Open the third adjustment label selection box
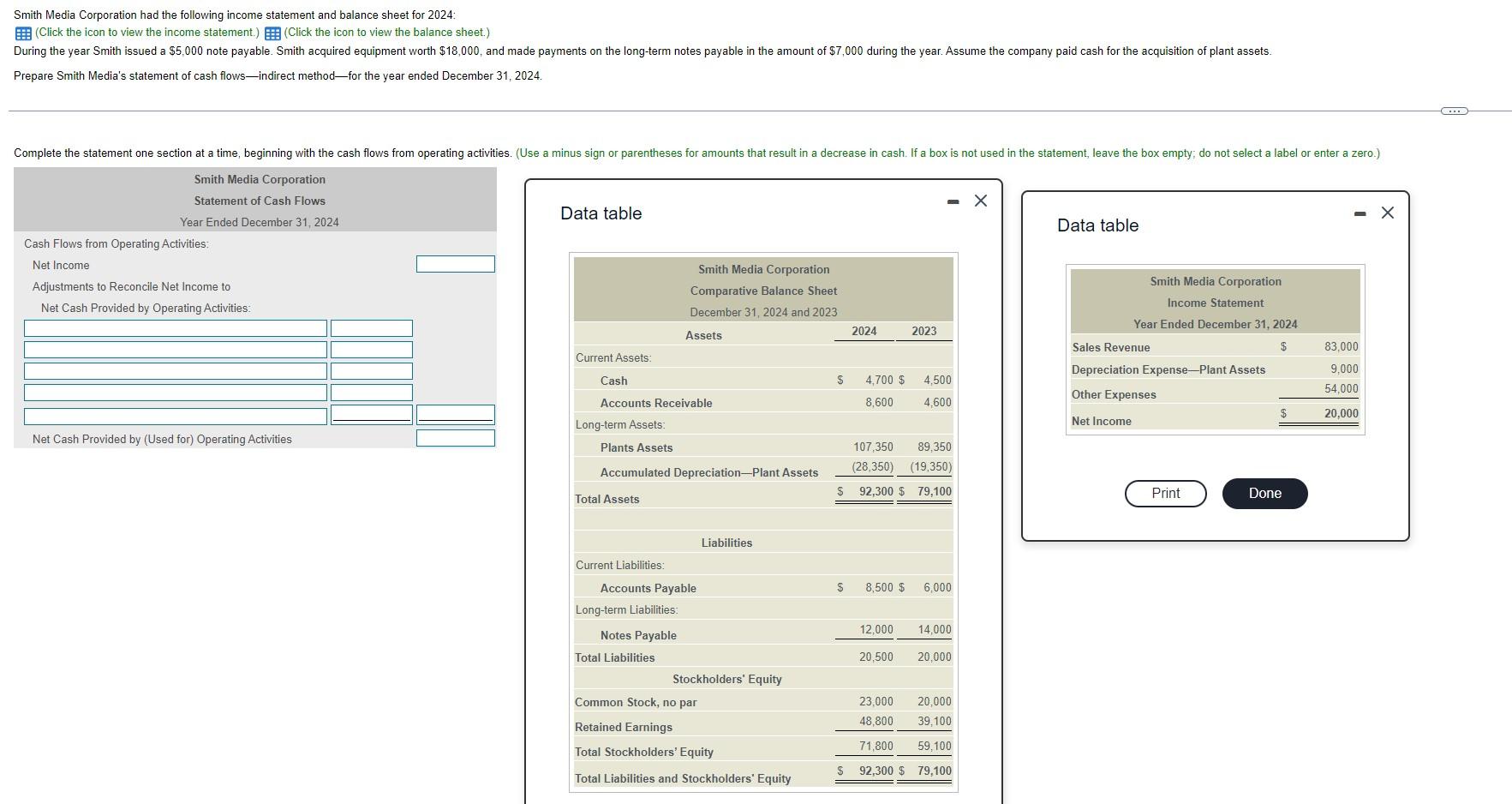 click(x=175, y=370)
